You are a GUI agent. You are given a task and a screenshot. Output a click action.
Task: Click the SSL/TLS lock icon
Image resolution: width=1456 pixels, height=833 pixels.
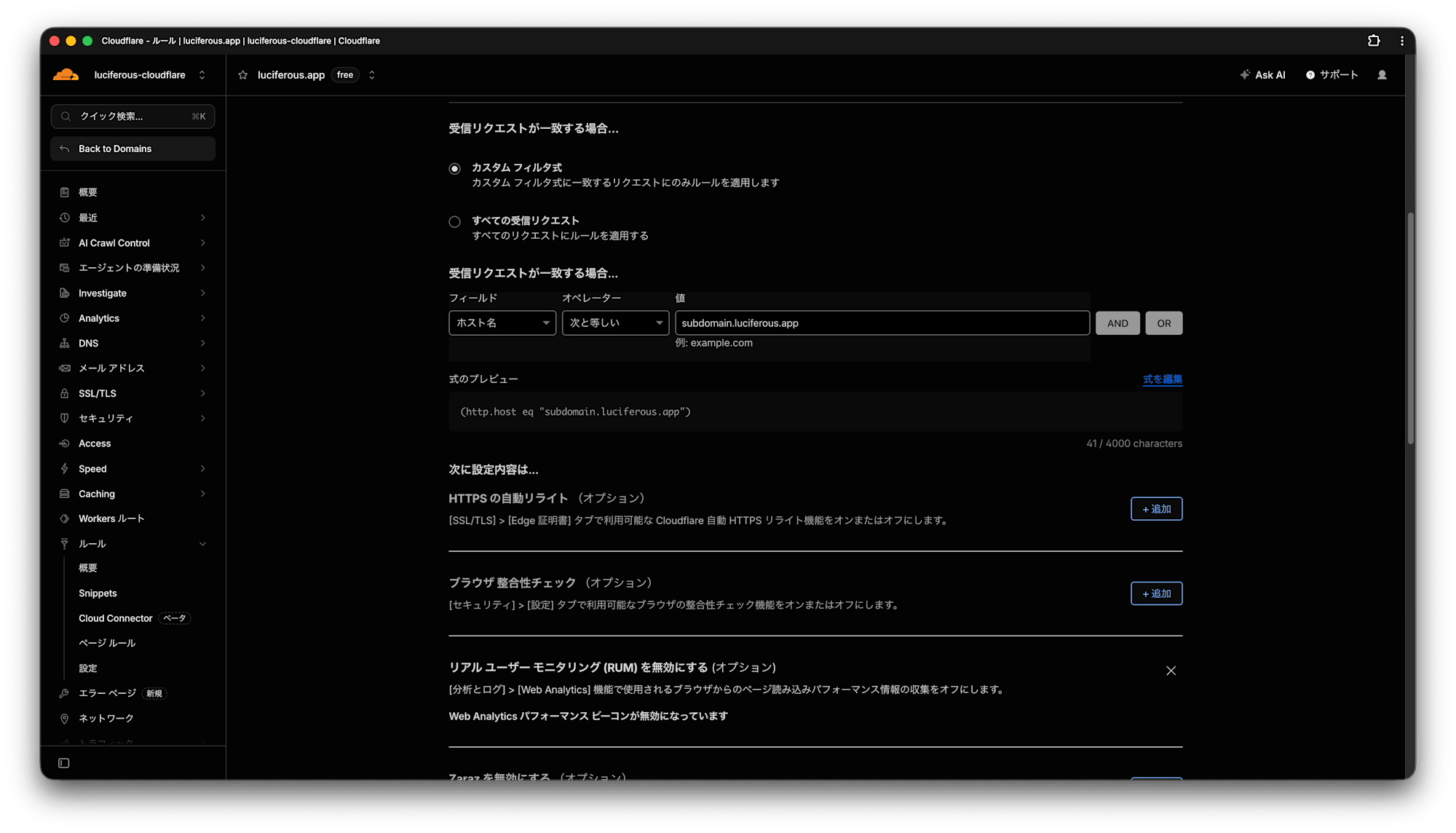click(65, 393)
